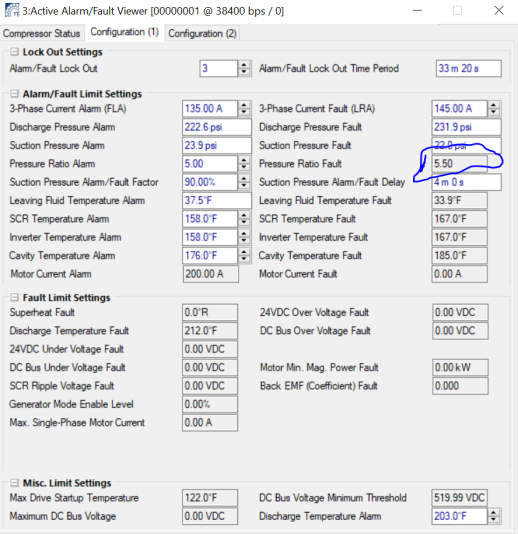The height and width of the screenshot is (534, 518).
Task: Click the Motor Current Fault 0.00 A field
Action: [459, 274]
